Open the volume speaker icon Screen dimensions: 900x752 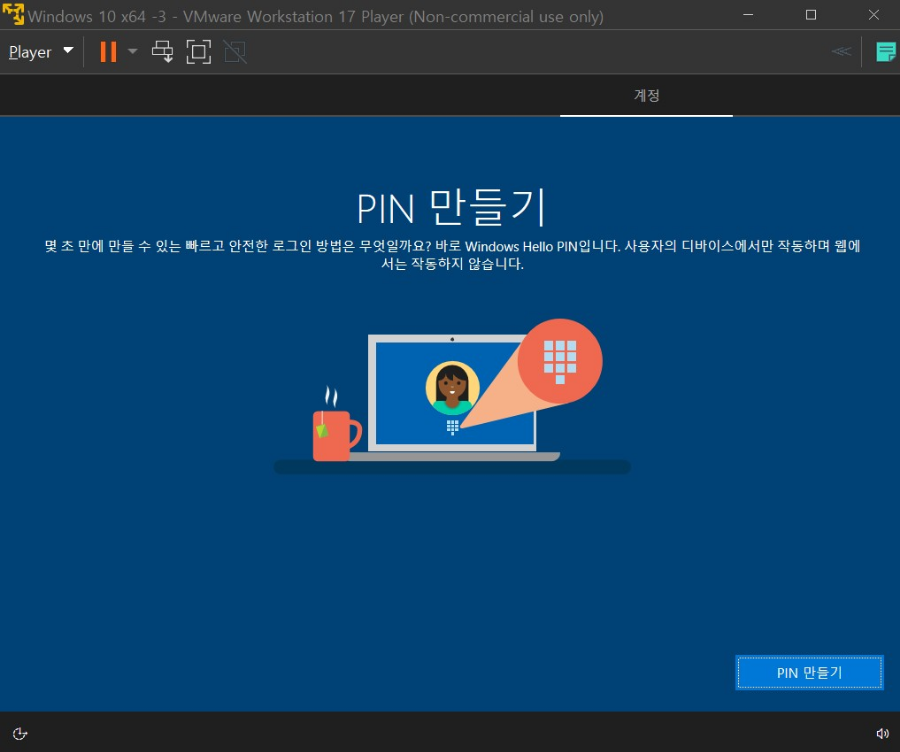pos(882,734)
